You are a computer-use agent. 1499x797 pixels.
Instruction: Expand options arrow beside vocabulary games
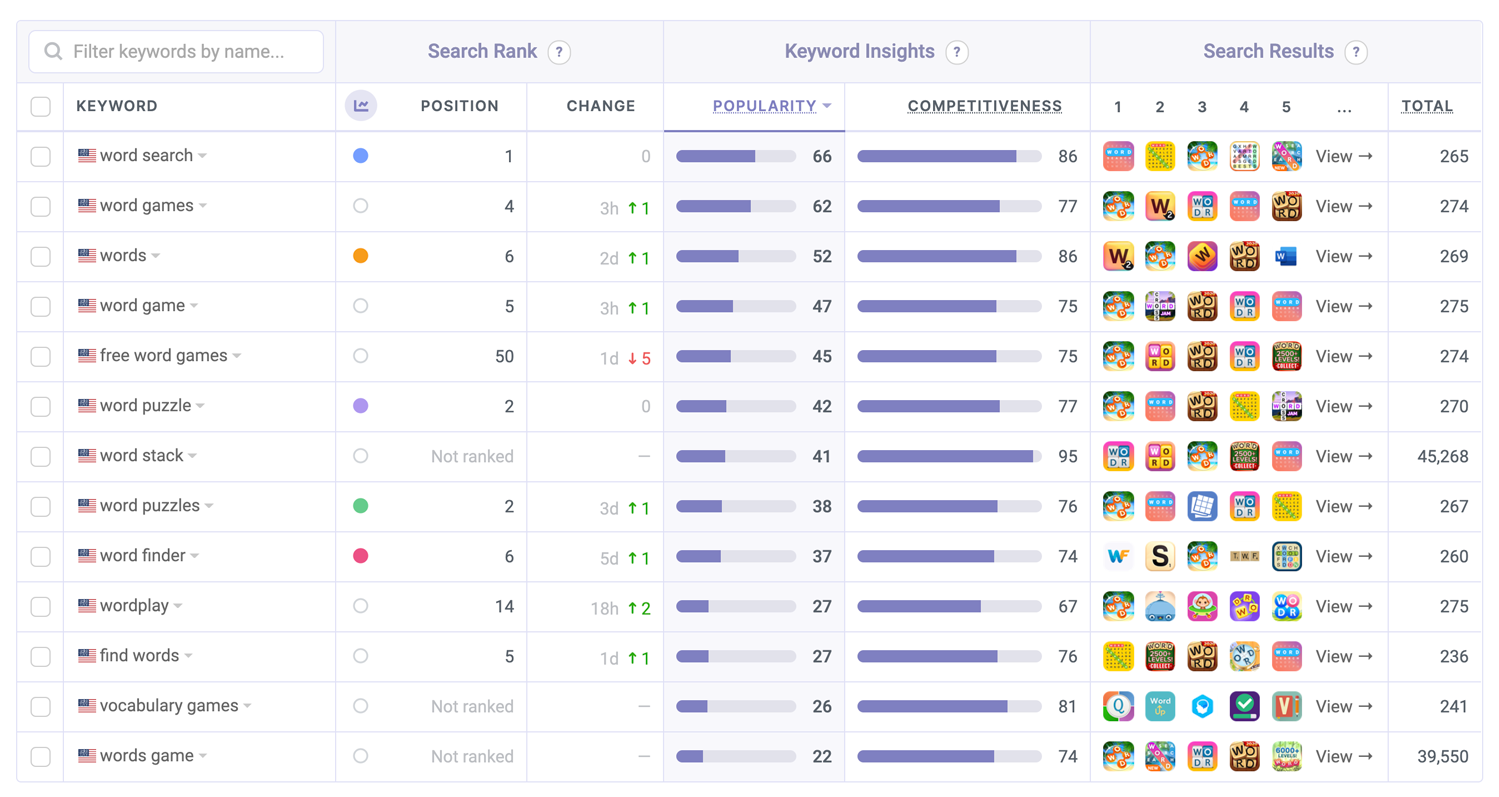tap(247, 707)
